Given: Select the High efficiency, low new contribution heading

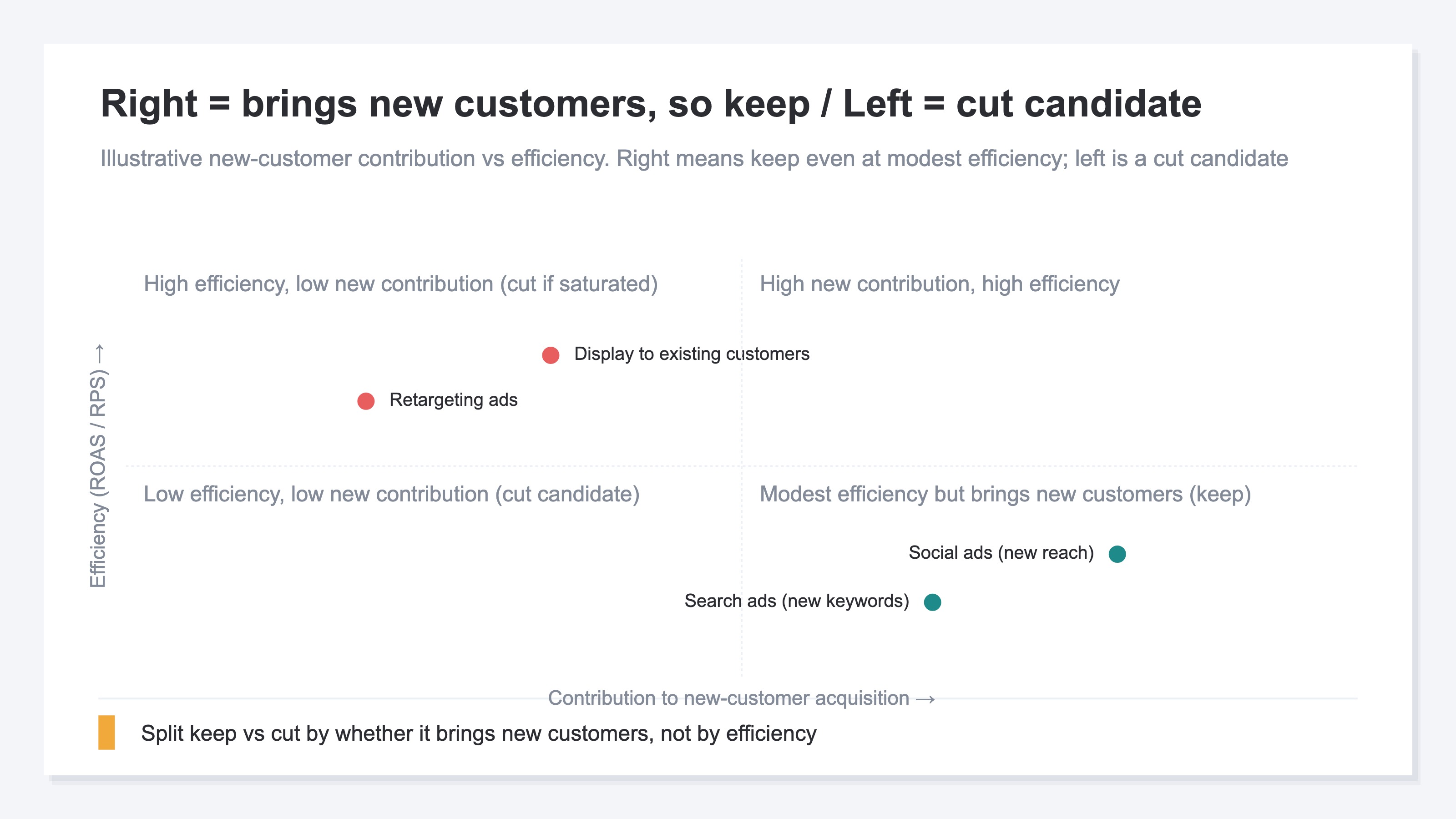Looking at the screenshot, I should [401, 284].
